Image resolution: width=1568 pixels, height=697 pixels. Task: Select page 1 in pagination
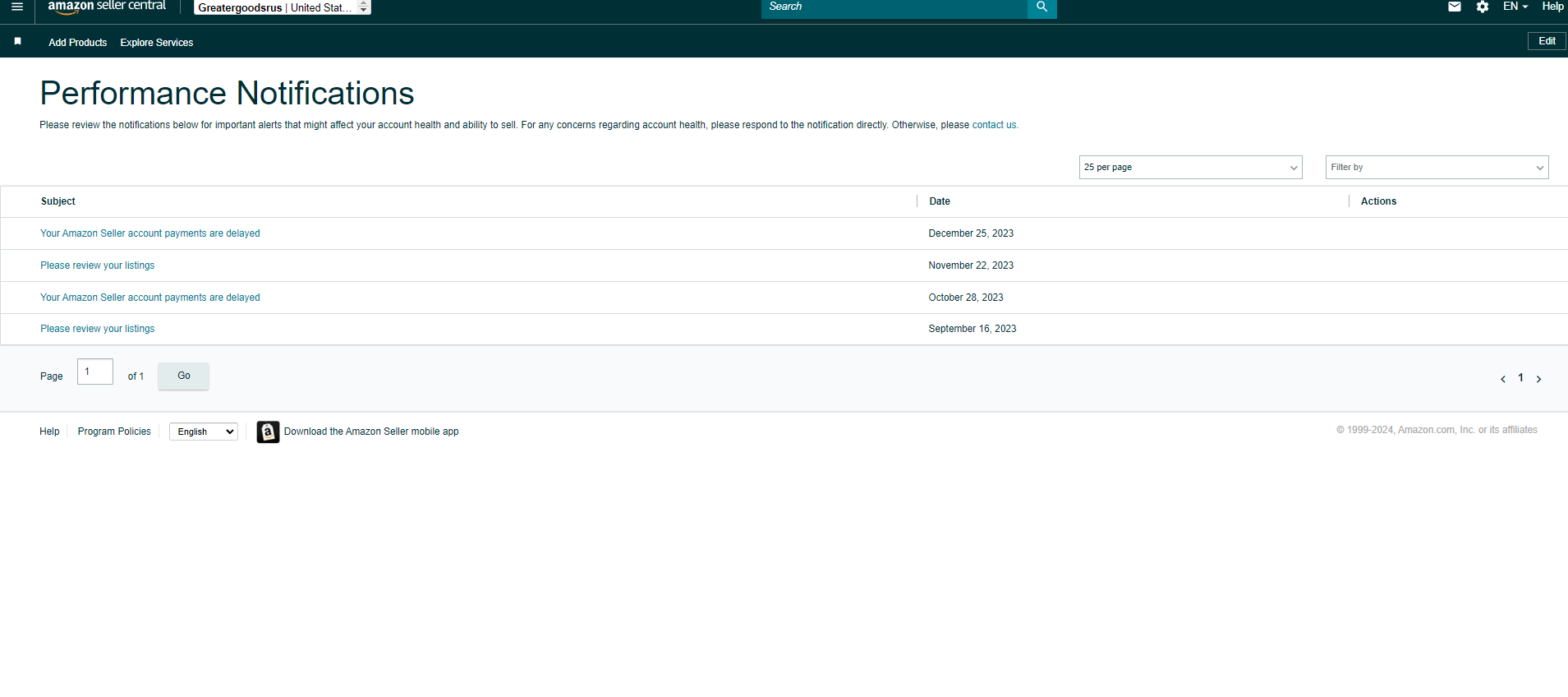1520,378
